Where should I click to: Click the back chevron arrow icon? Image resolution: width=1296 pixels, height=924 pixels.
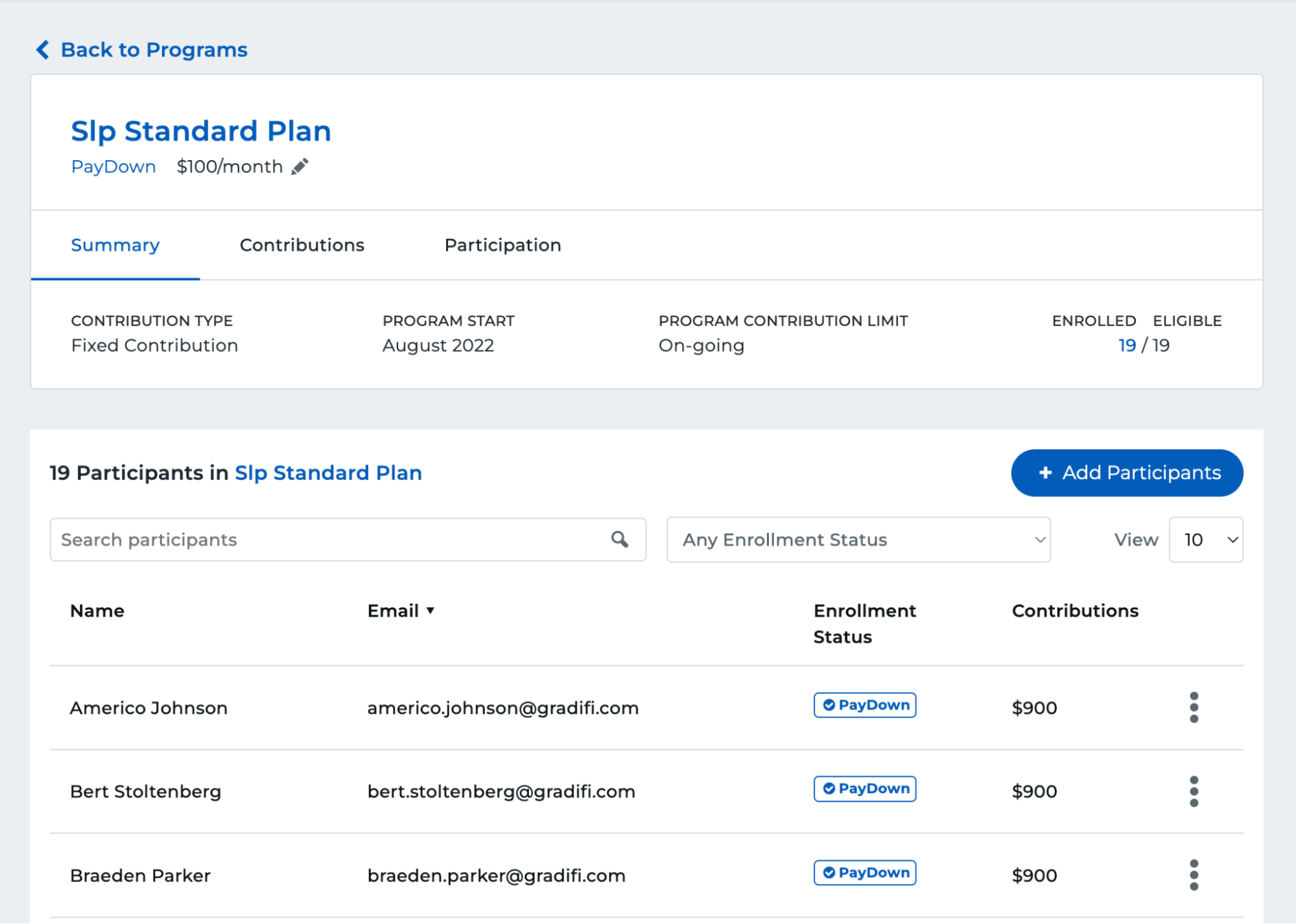pos(43,50)
